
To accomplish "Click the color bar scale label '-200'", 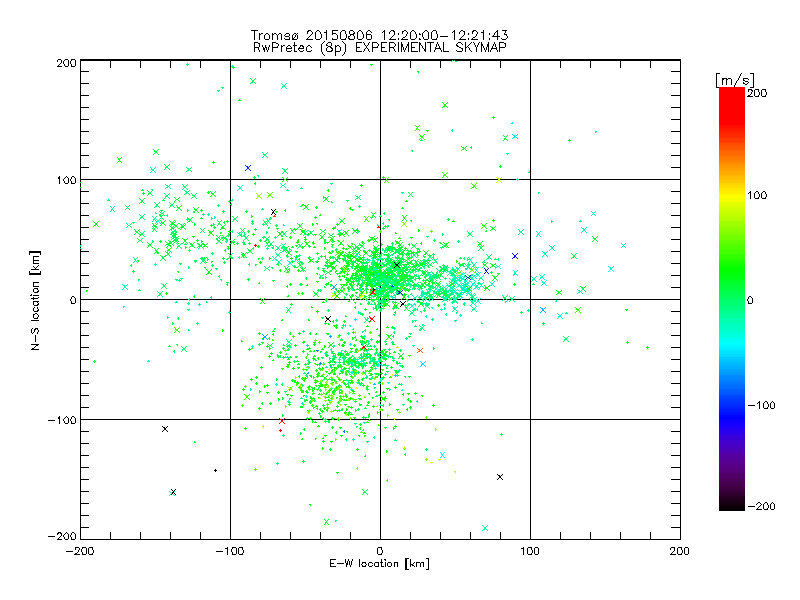I will 761,506.
